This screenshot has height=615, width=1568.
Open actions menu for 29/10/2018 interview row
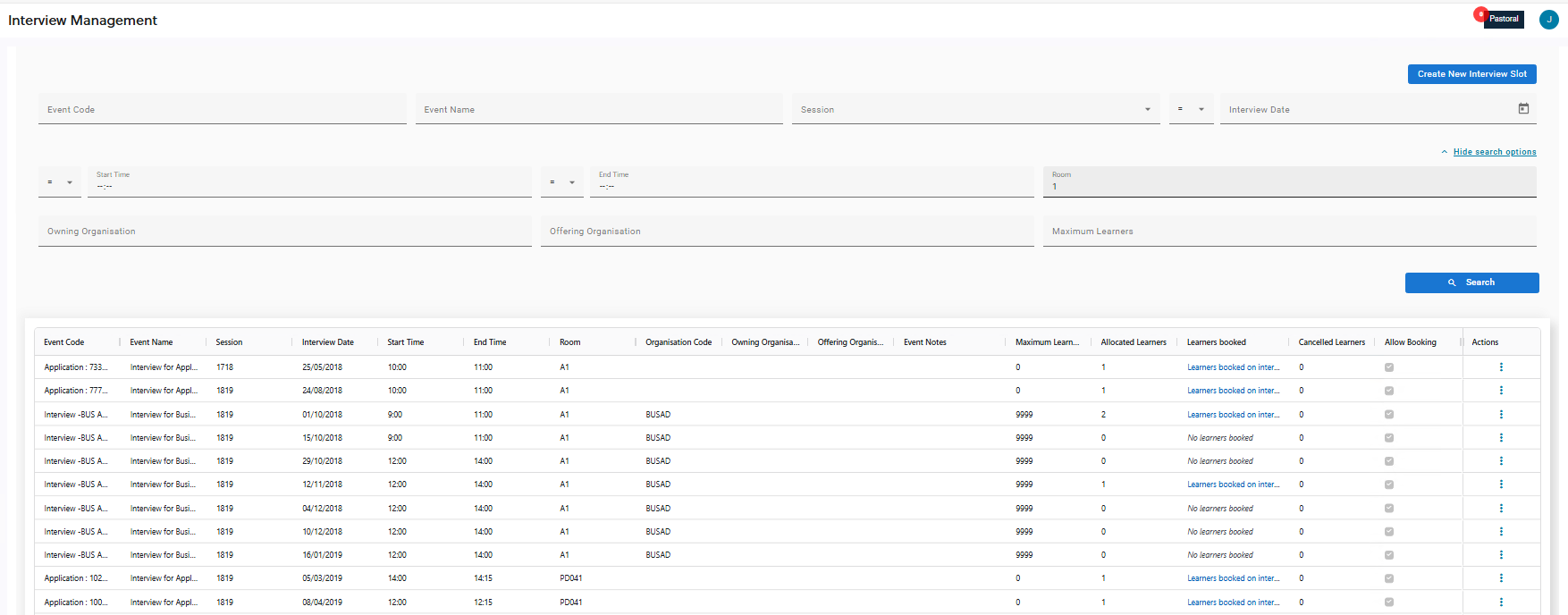[x=1501, y=461]
